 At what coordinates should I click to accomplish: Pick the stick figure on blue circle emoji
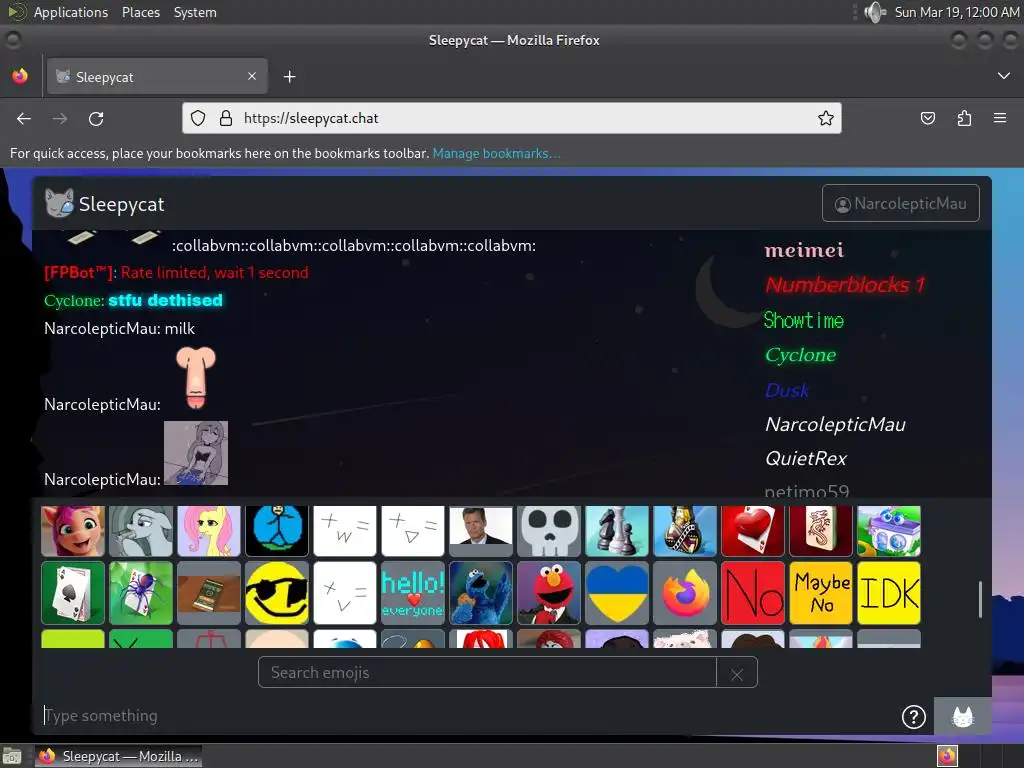tap(277, 531)
